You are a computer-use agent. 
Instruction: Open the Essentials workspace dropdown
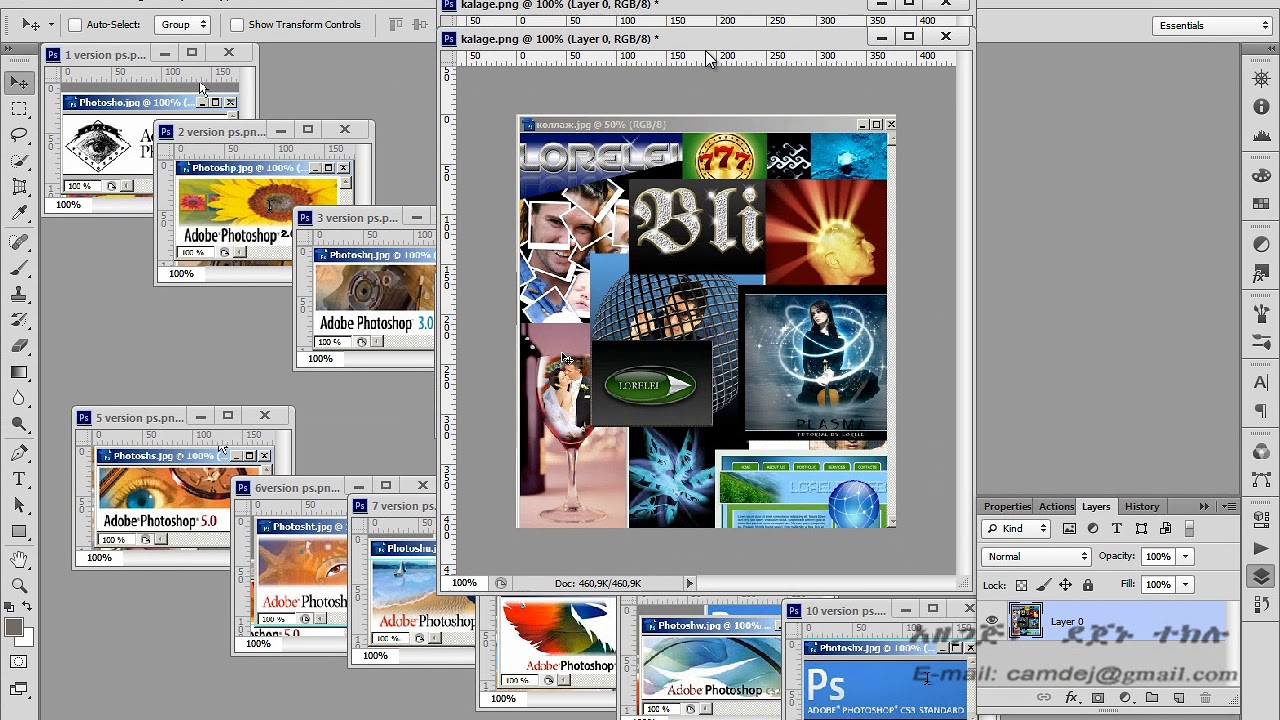point(1212,25)
